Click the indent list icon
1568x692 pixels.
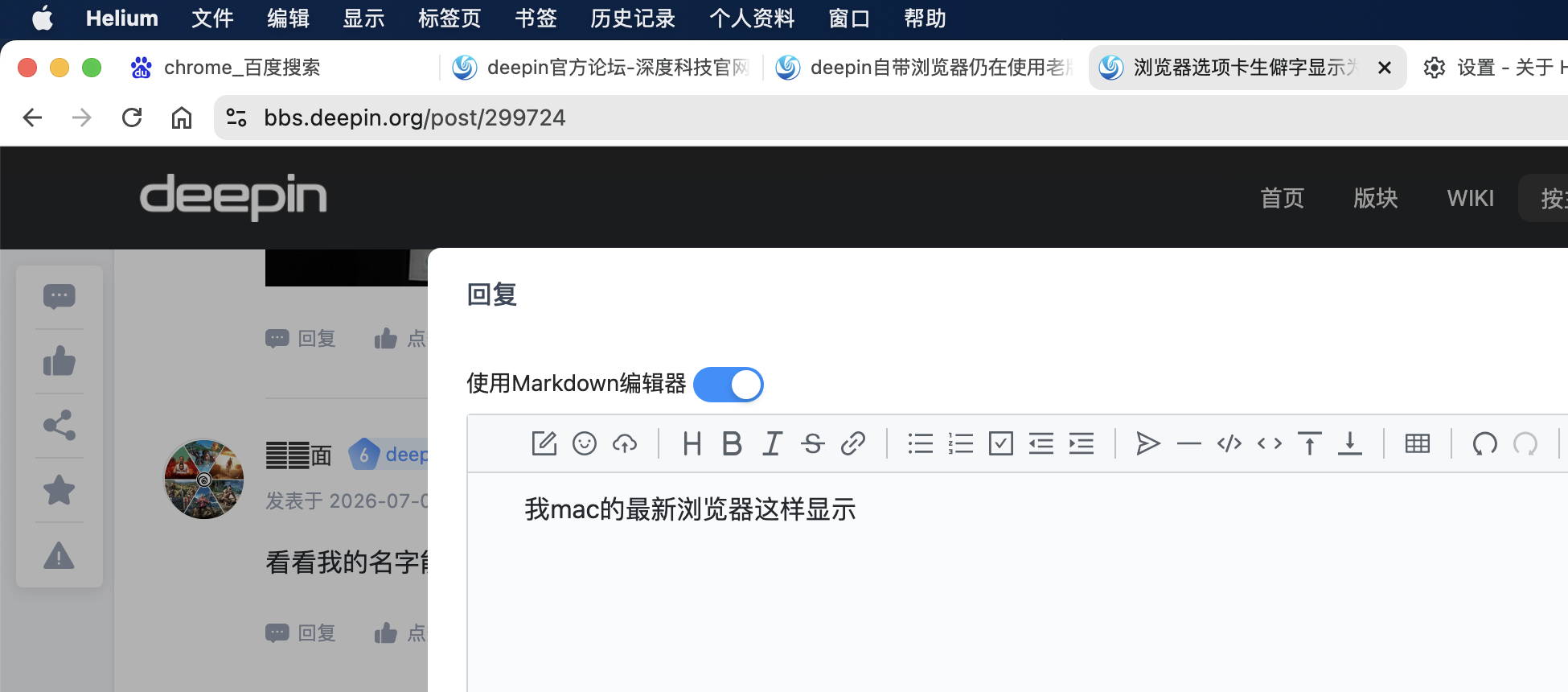tap(1081, 443)
